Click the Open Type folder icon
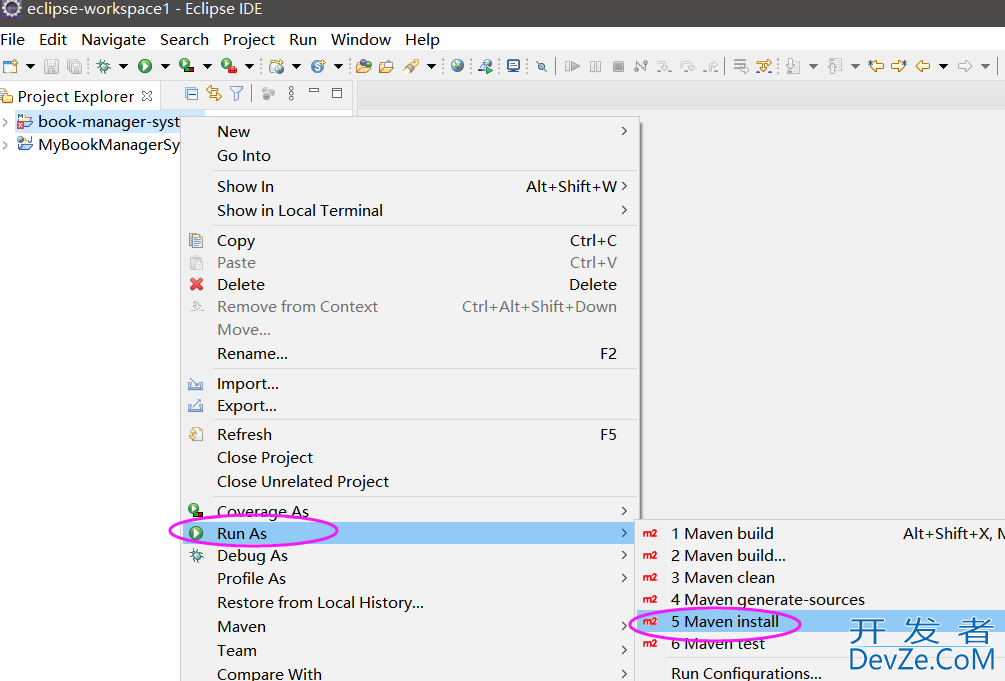The image size is (1005, 681). [364, 66]
